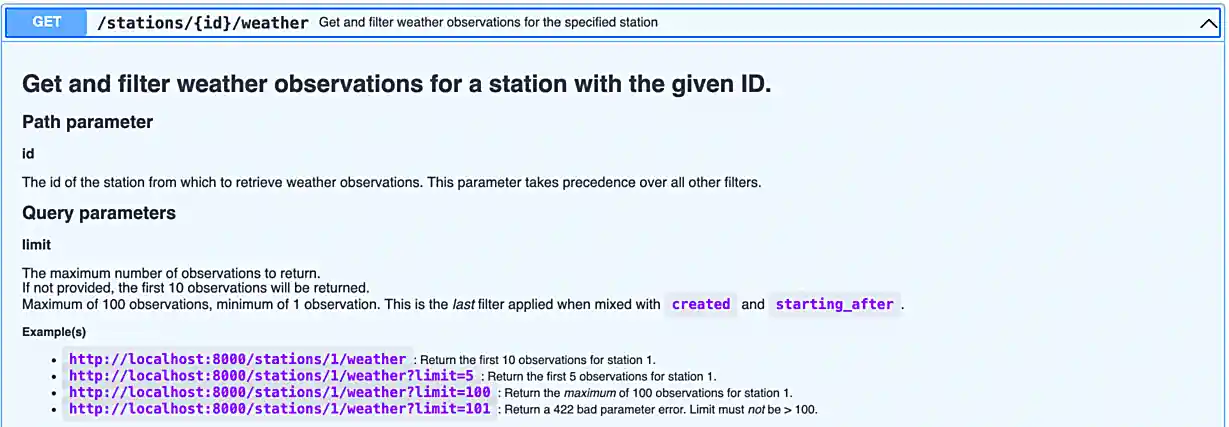Click the "Path parameter" section heading

tap(88, 122)
